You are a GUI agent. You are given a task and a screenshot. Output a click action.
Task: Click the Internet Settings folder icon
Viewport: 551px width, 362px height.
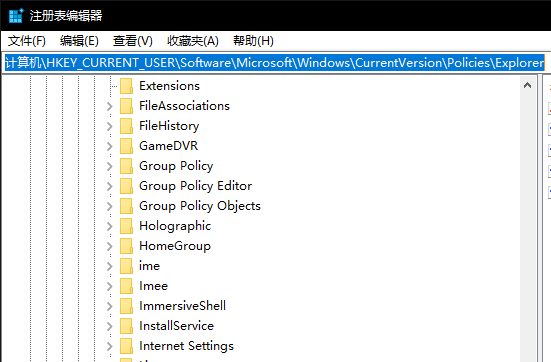coord(127,347)
